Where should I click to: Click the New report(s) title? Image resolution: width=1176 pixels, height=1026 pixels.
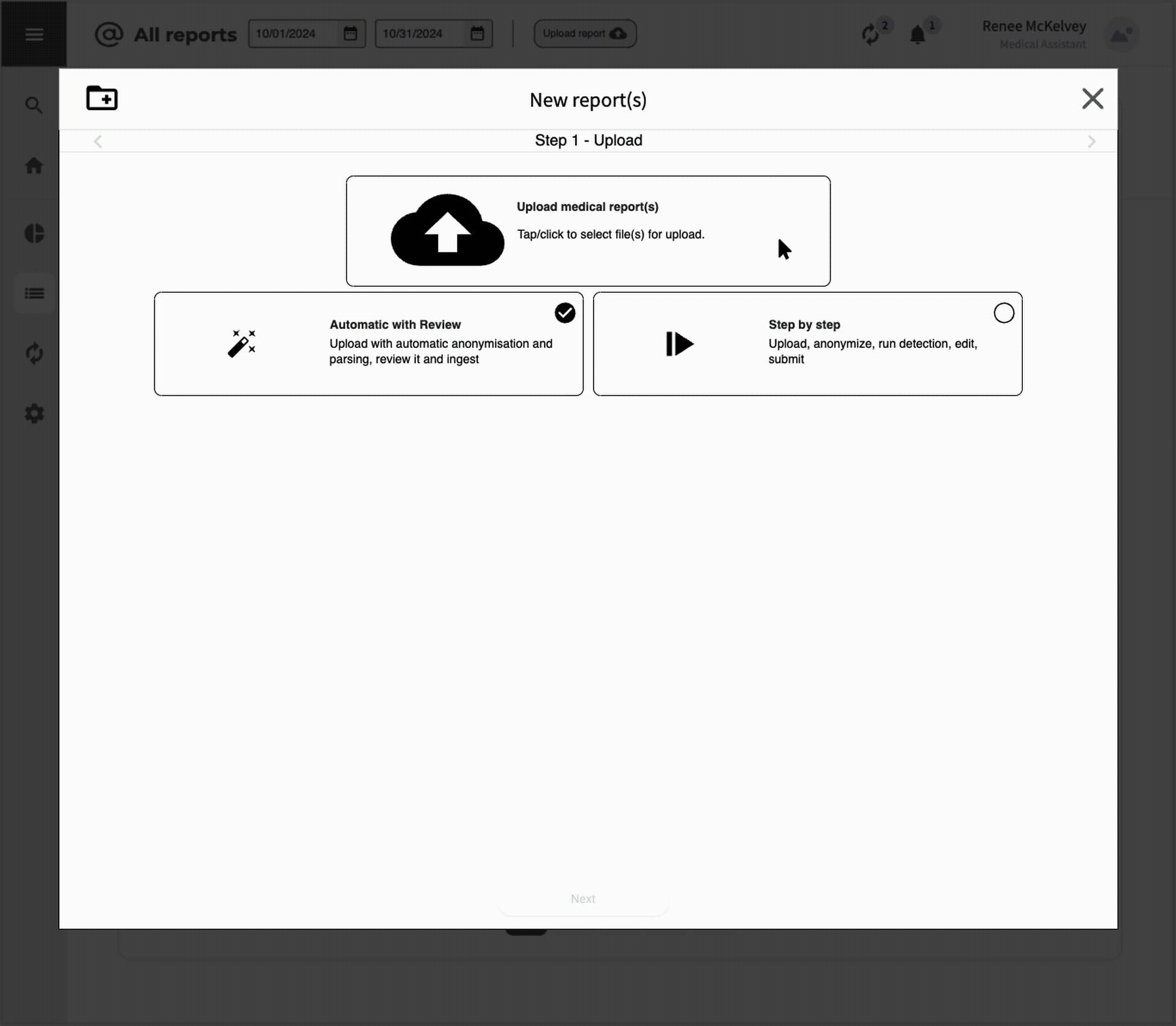(588, 100)
